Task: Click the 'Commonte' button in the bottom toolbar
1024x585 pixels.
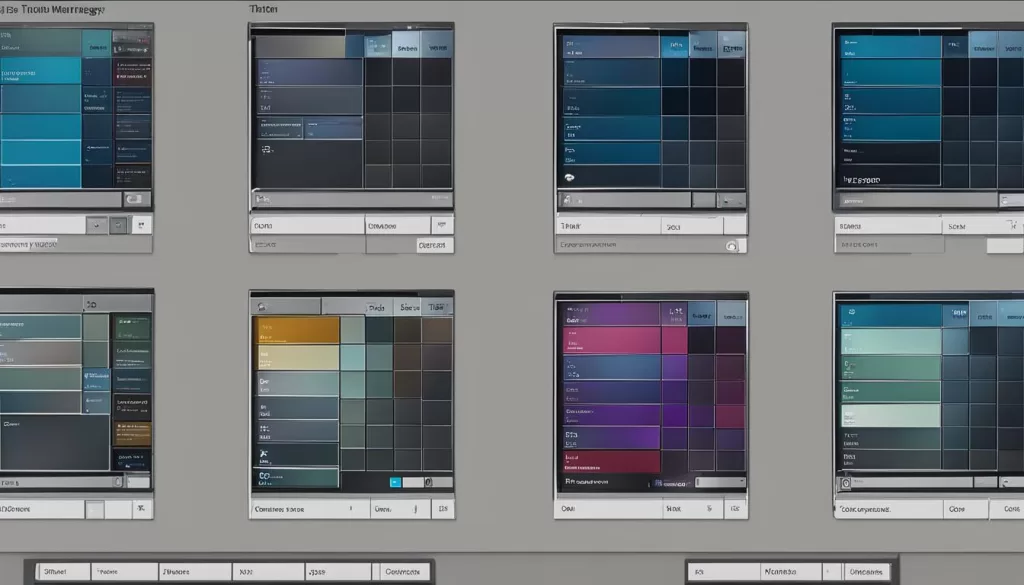Action: [402, 572]
